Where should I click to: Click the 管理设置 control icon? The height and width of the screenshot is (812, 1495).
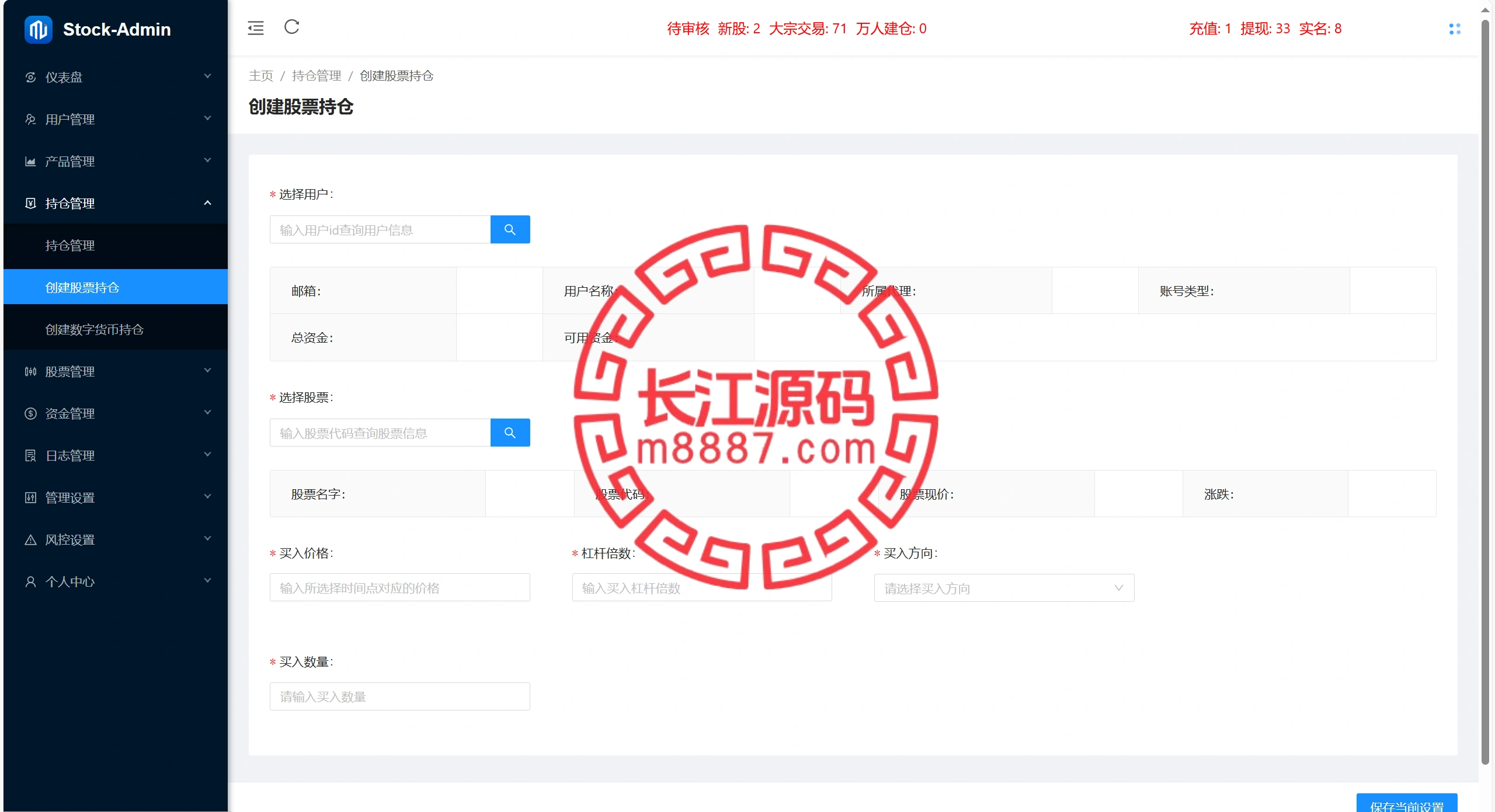[x=31, y=497]
